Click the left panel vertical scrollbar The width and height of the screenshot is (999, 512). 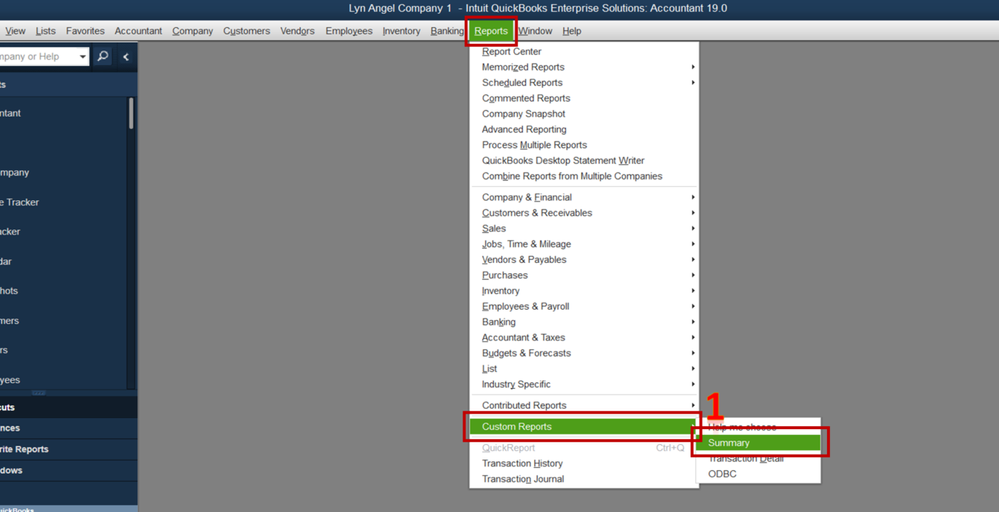click(131, 113)
